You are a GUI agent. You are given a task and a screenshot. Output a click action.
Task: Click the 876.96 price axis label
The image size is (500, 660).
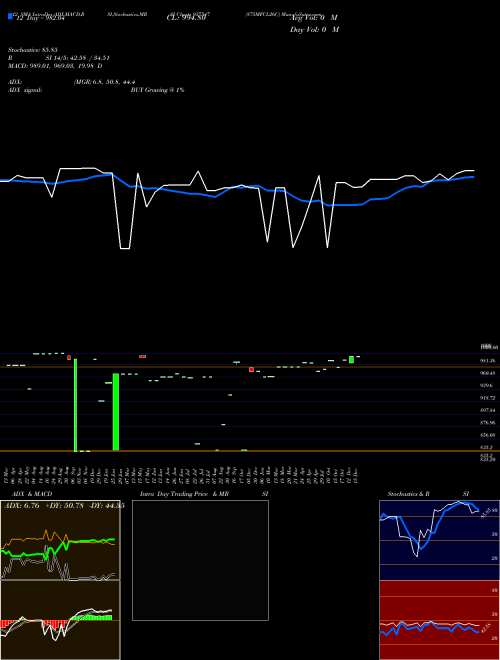[x=488, y=422]
